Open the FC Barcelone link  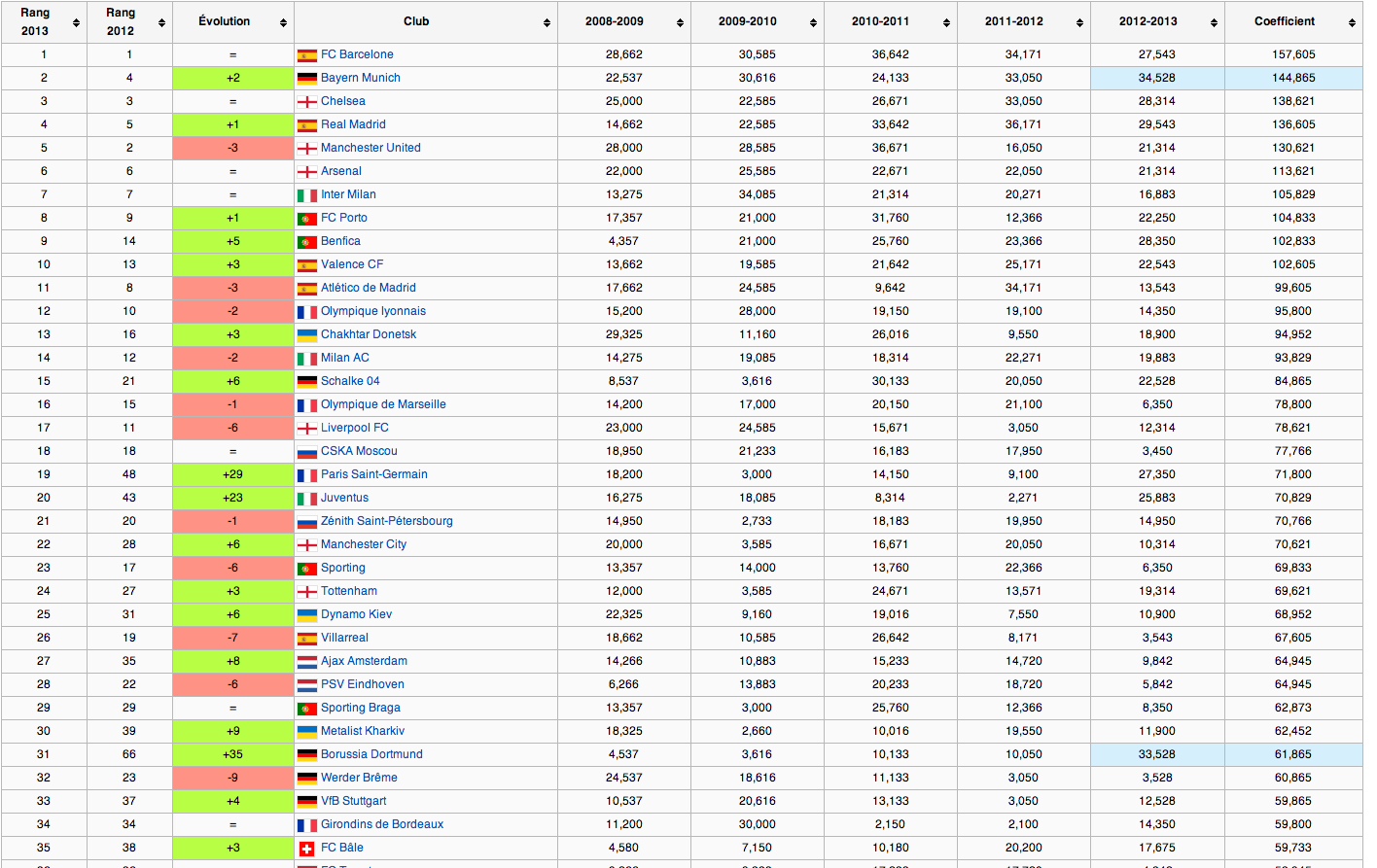[x=357, y=54]
